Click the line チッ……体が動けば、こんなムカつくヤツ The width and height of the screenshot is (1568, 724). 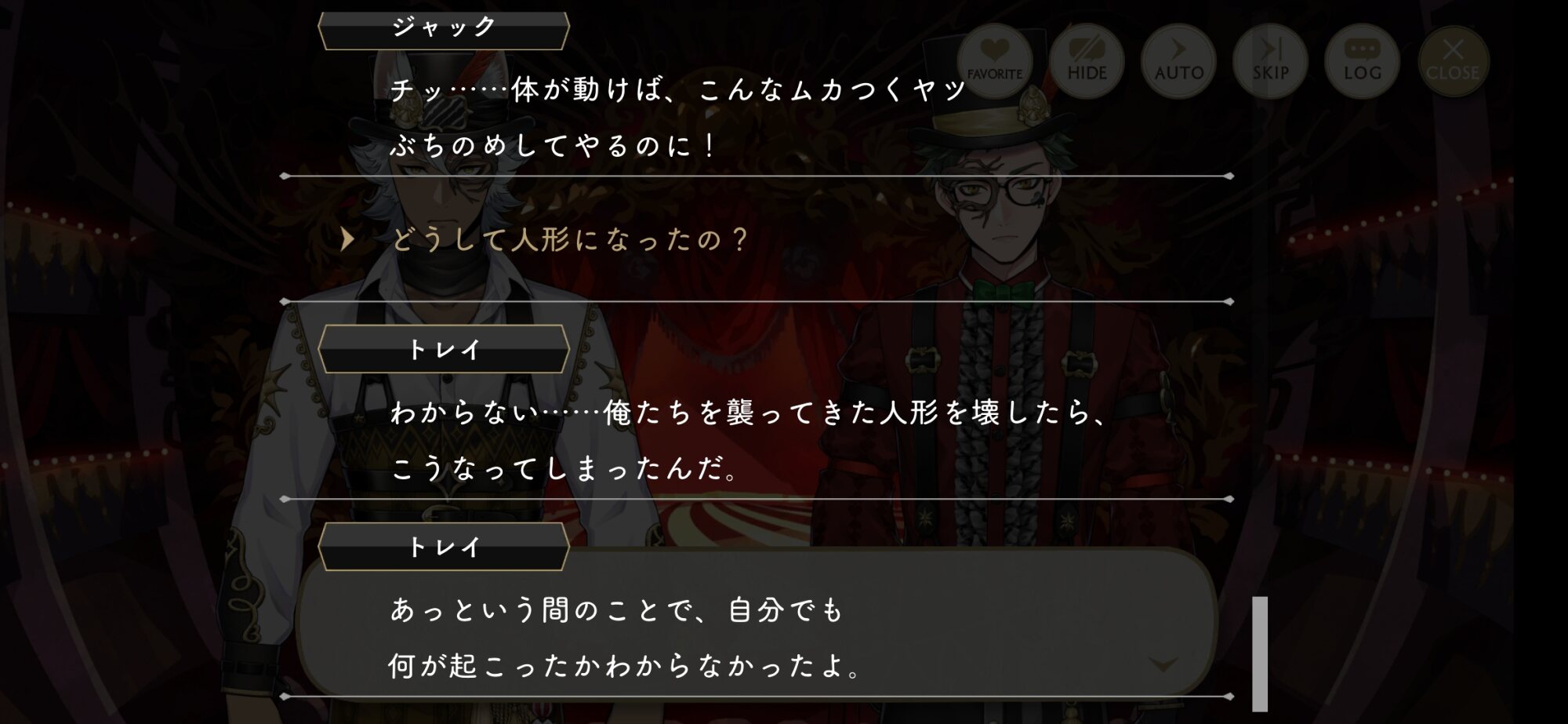pos(679,89)
